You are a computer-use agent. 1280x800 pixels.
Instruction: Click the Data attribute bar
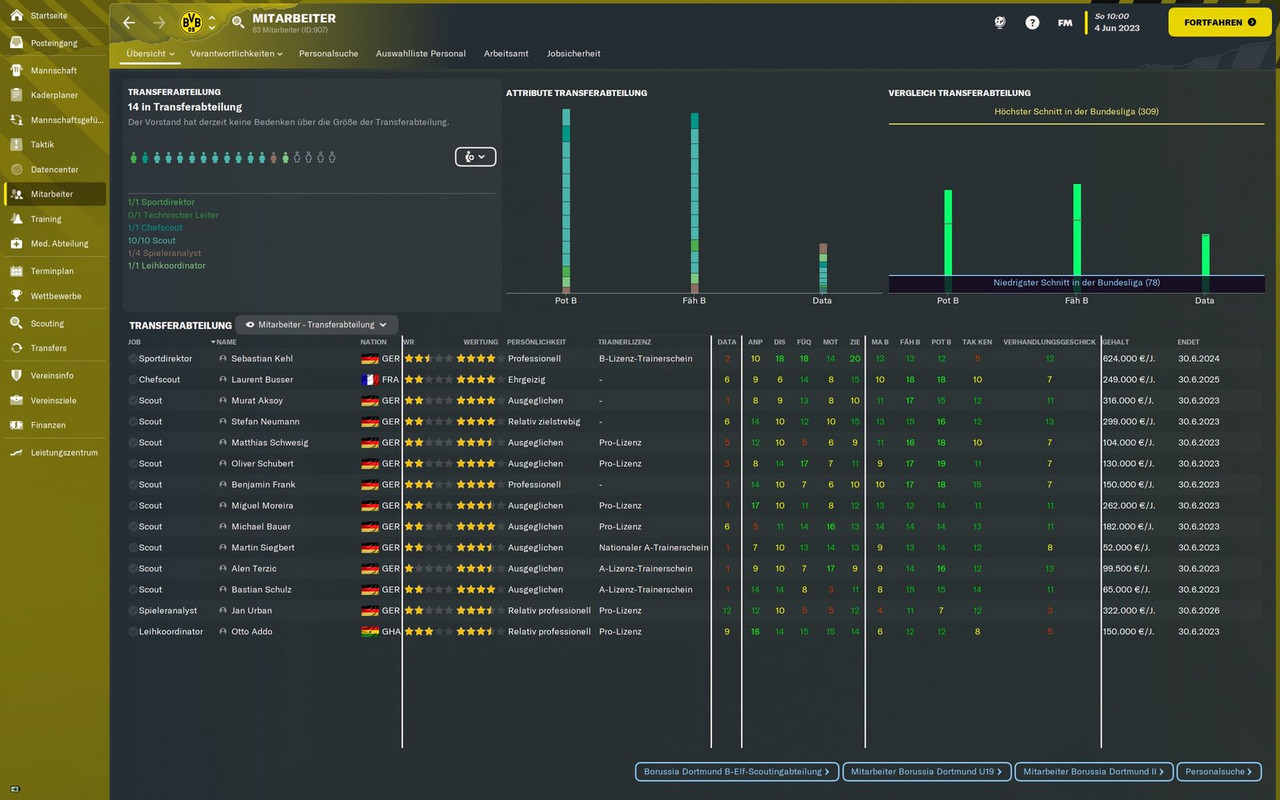(823, 268)
